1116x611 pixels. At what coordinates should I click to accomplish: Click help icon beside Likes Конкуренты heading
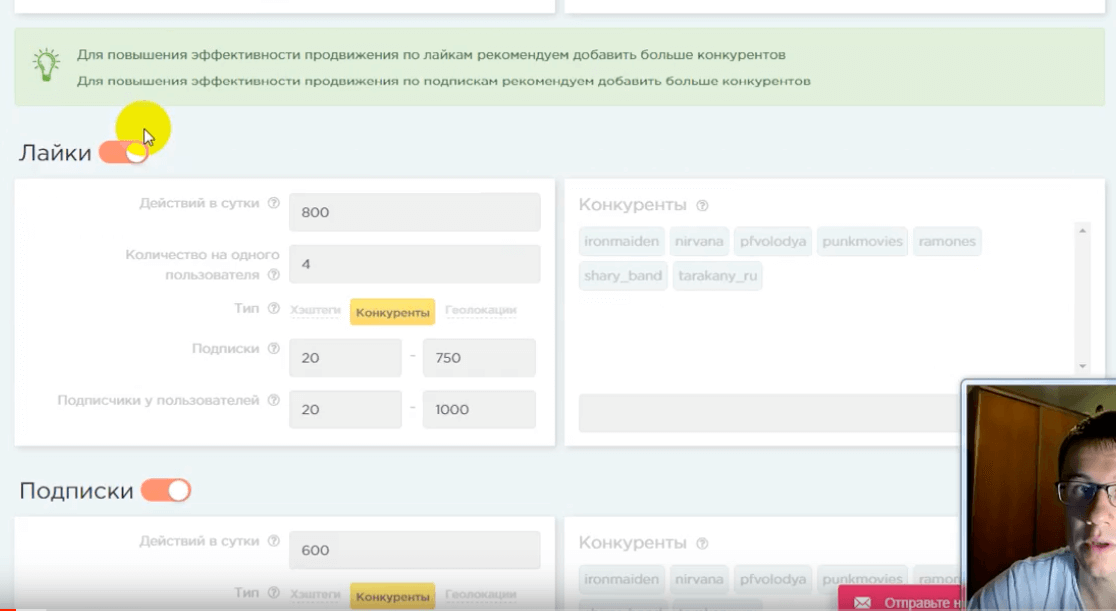click(702, 206)
